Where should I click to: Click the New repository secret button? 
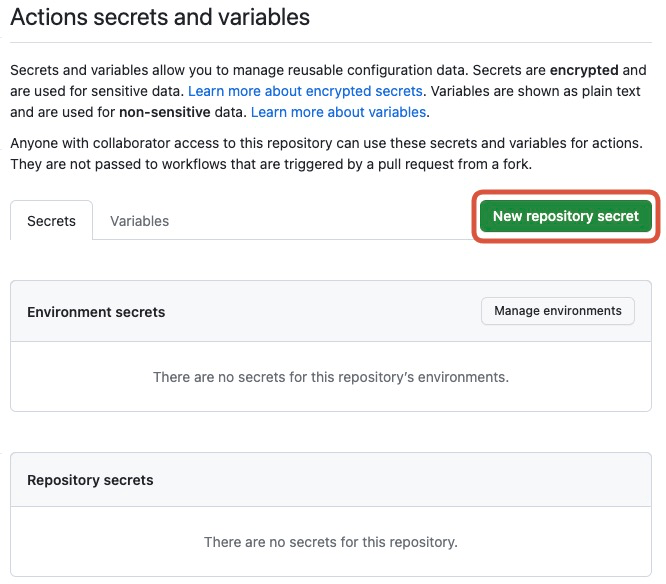point(565,216)
